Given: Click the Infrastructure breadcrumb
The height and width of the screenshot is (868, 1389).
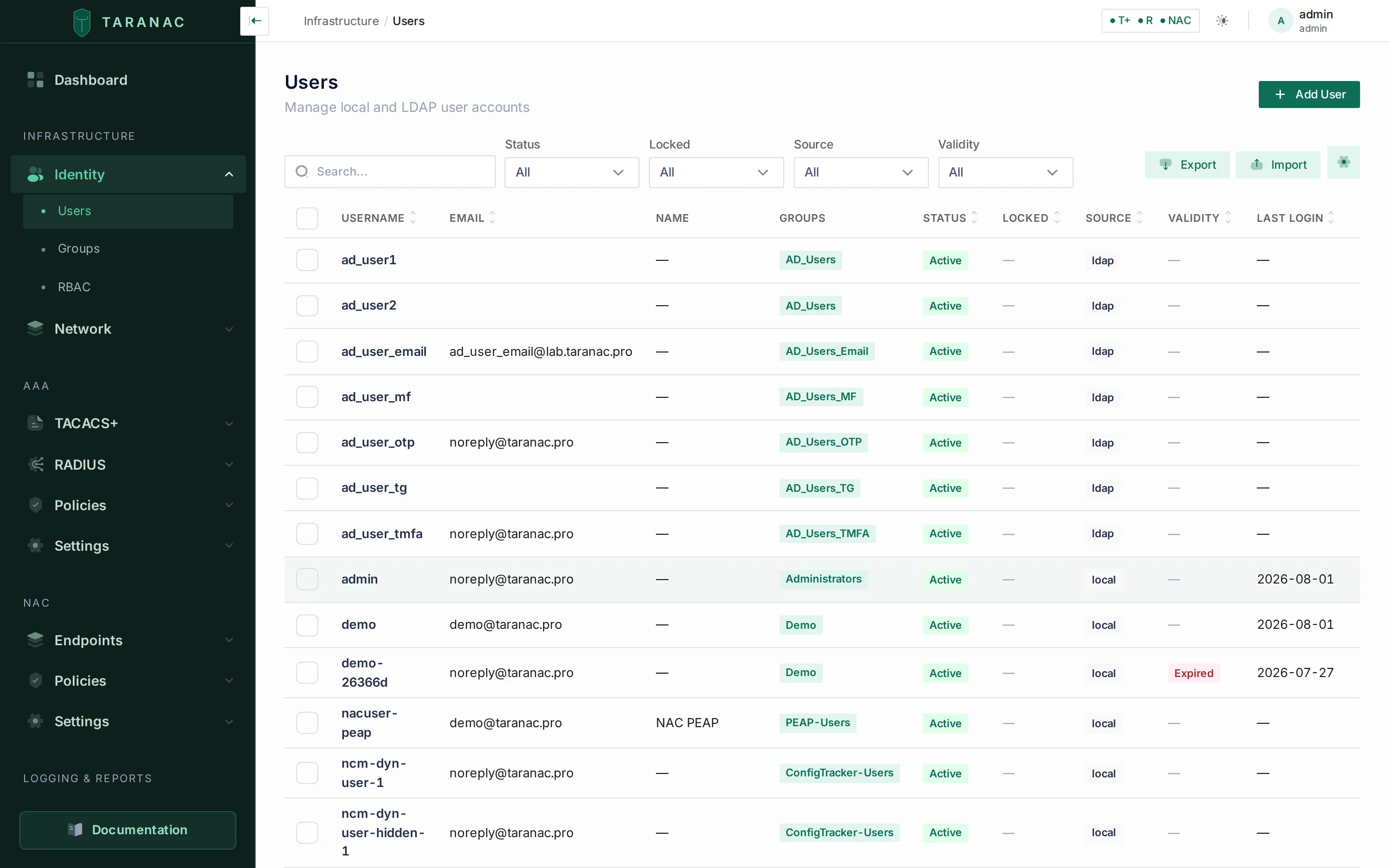Looking at the screenshot, I should [x=341, y=21].
